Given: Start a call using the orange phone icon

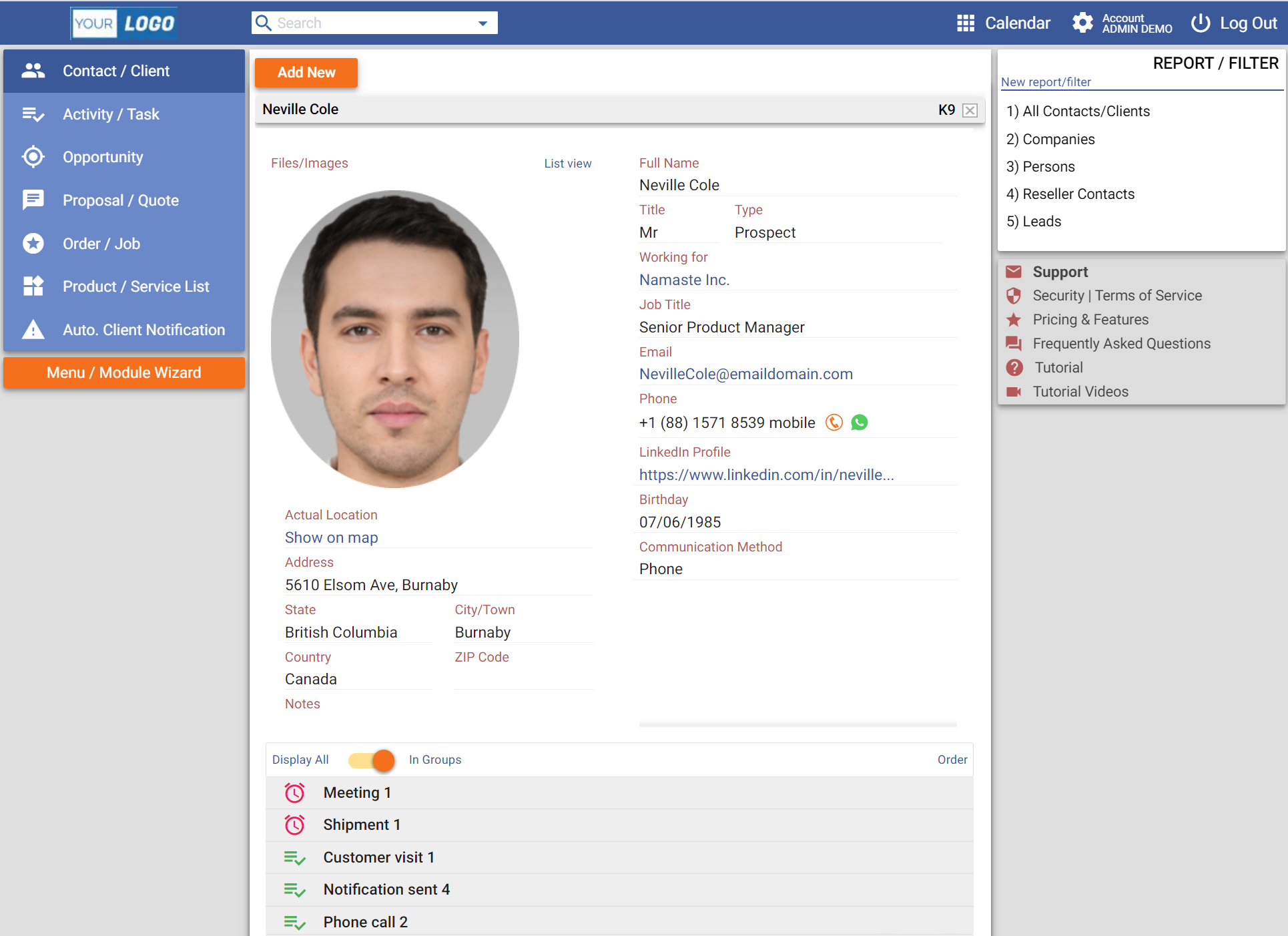Looking at the screenshot, I should pos(834,422).
